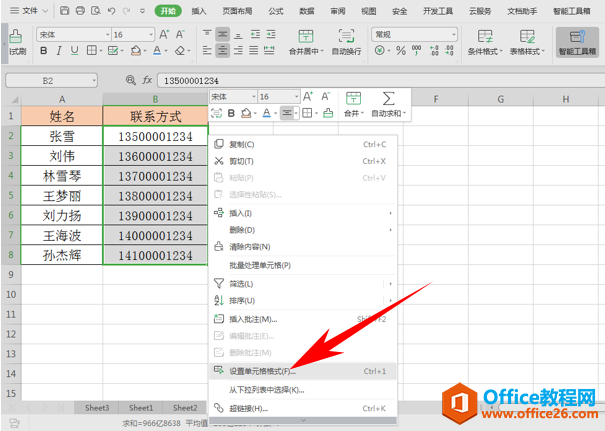Click the Wrap Text (自动换行) icon in the ribbon

(346, 36)
